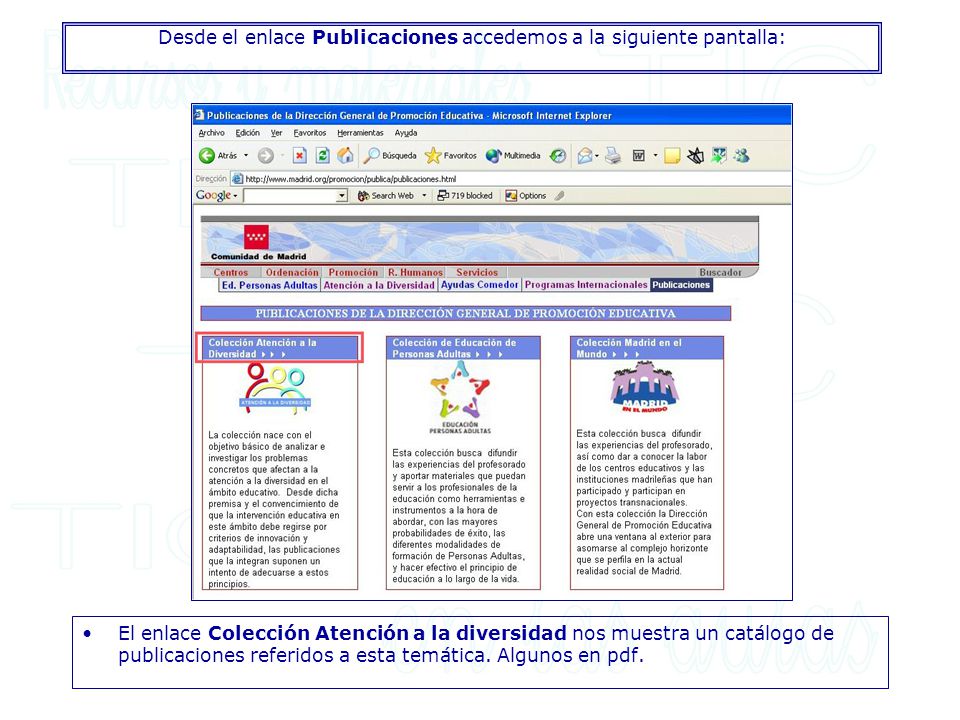Open the Favoritos star icon
The image size is (960, 720).
(432, 156)
